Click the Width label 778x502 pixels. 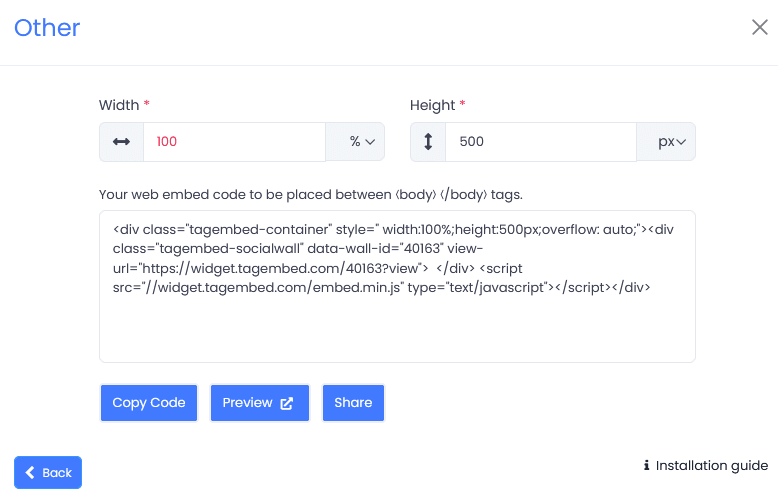coord(119,105)
